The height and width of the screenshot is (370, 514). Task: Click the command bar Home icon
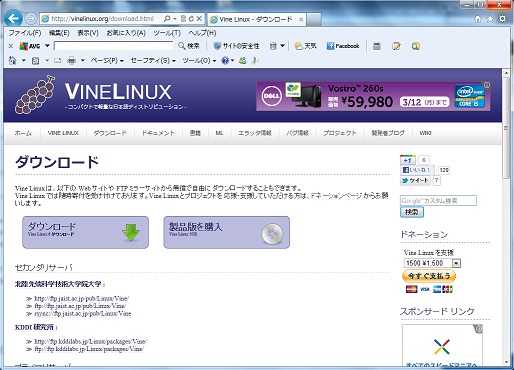pos(13,60)
